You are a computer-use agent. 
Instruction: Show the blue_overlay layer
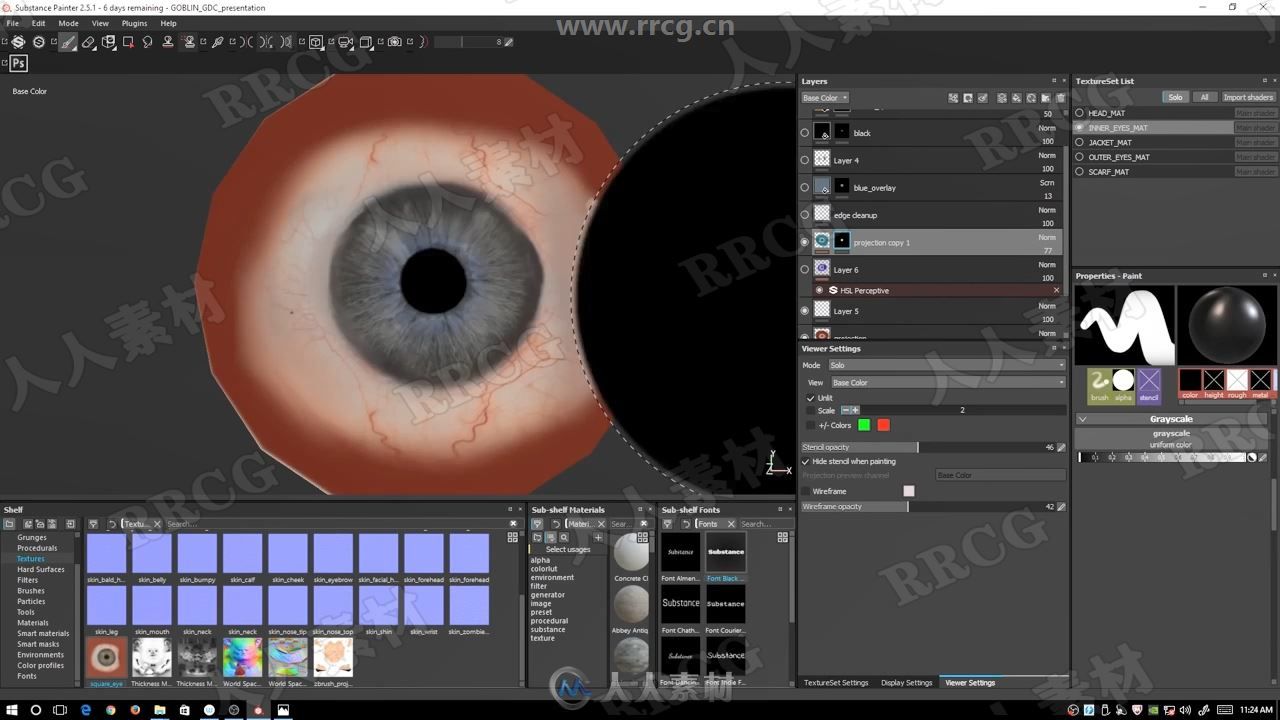805,187
